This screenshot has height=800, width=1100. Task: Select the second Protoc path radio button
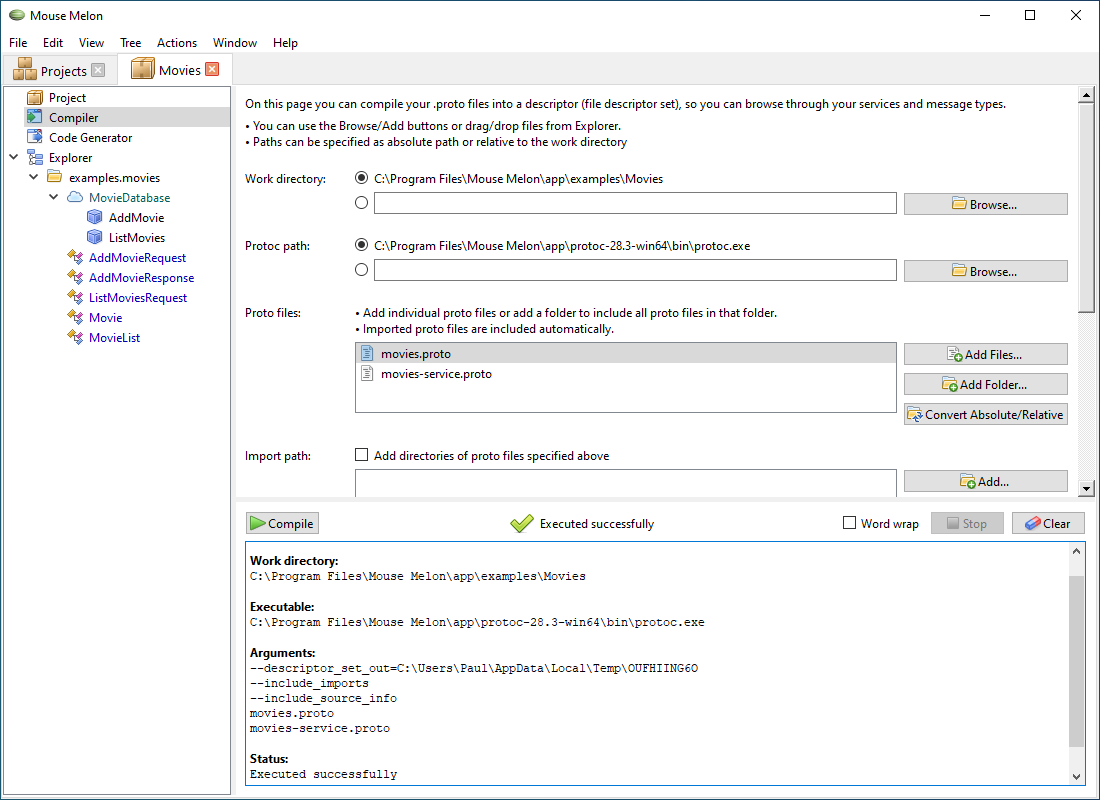(361, 270)
